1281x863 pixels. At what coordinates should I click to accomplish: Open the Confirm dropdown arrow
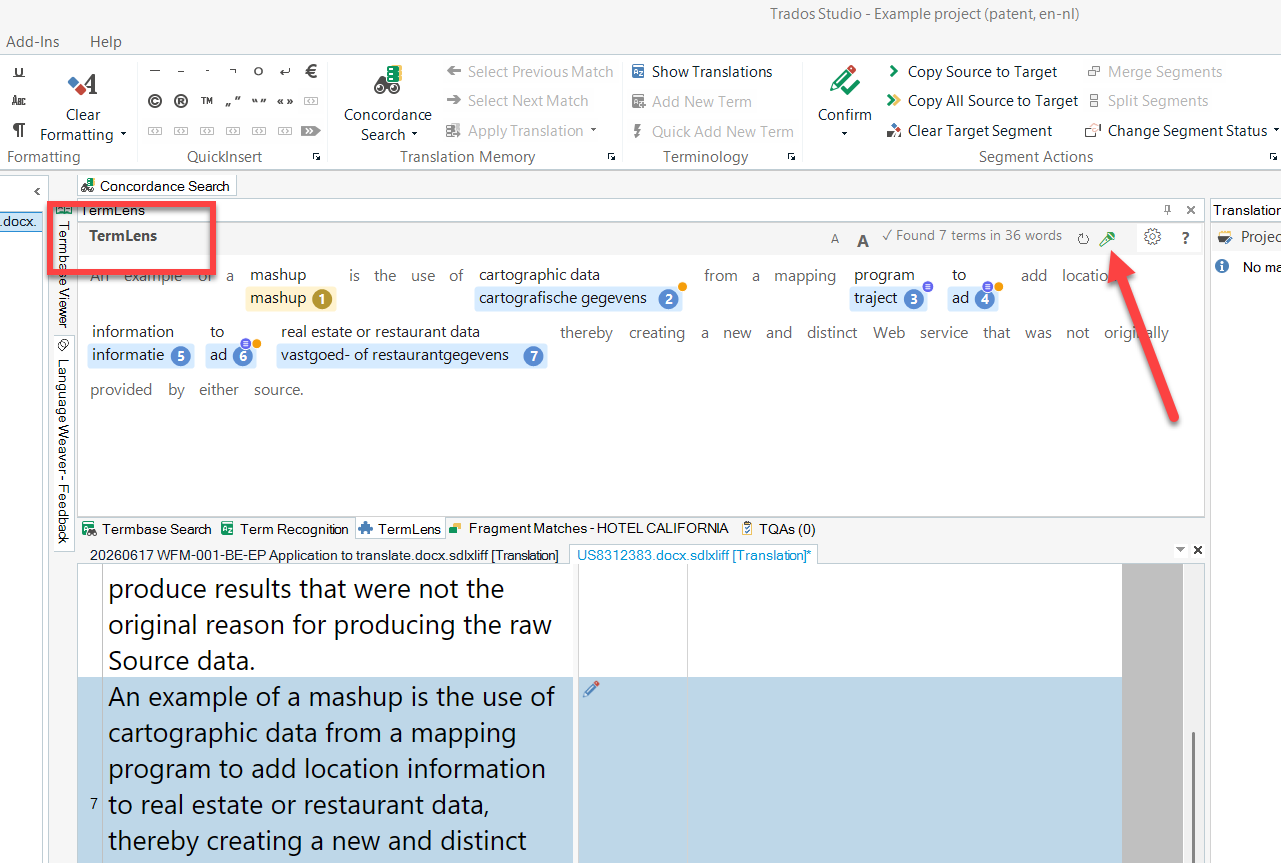pyautogui.click(x=845, y=134)
